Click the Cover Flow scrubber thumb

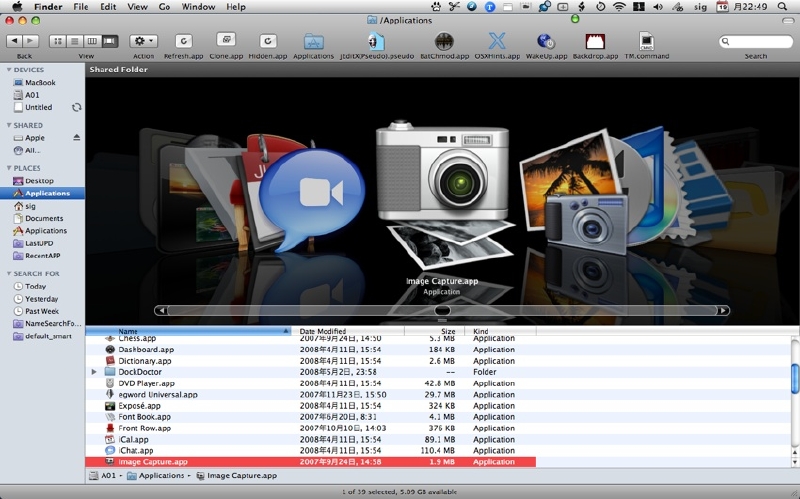point(442,310)
